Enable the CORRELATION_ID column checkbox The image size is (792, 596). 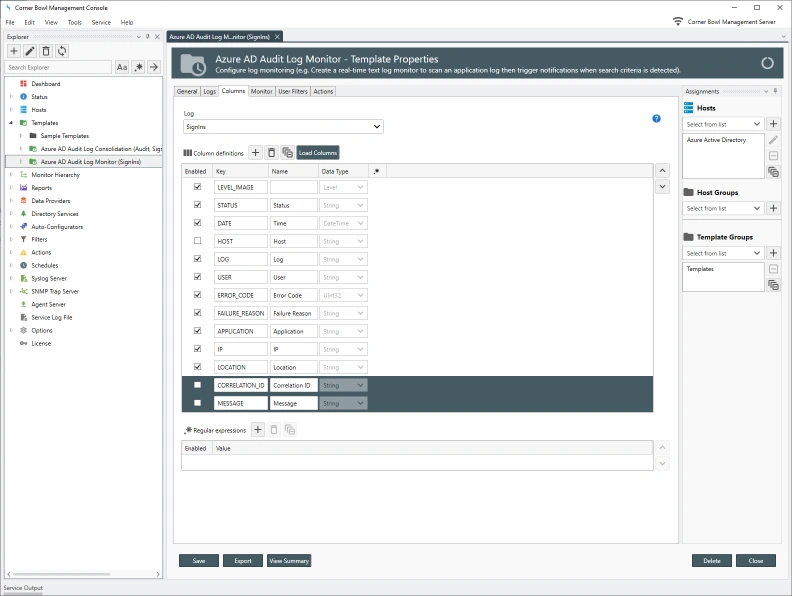point(197,385)
